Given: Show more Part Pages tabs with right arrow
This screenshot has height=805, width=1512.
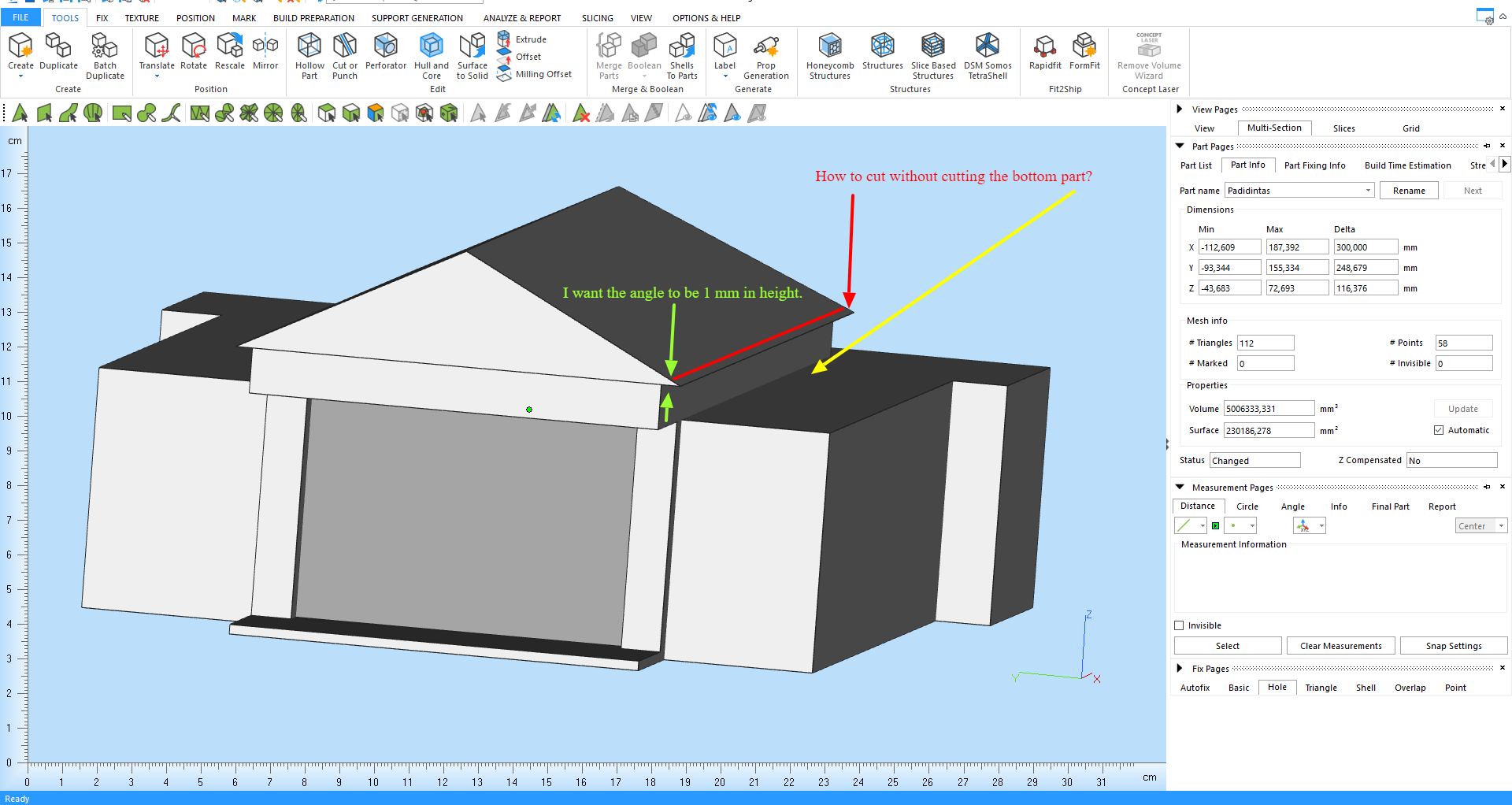Looking at the screenshot, I should [x=1505, y=164].
